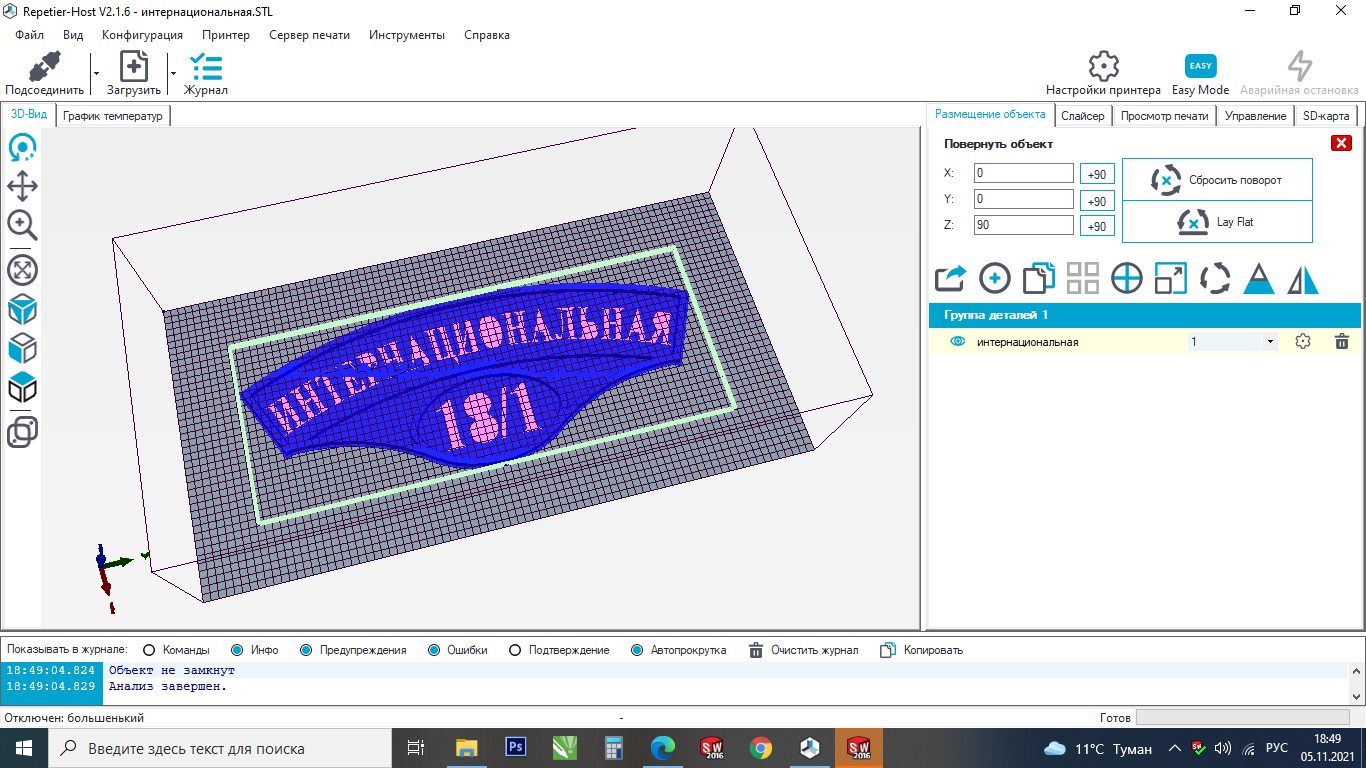
Task: Click the Center object crosshair icon
Action: click(1126, 278)
